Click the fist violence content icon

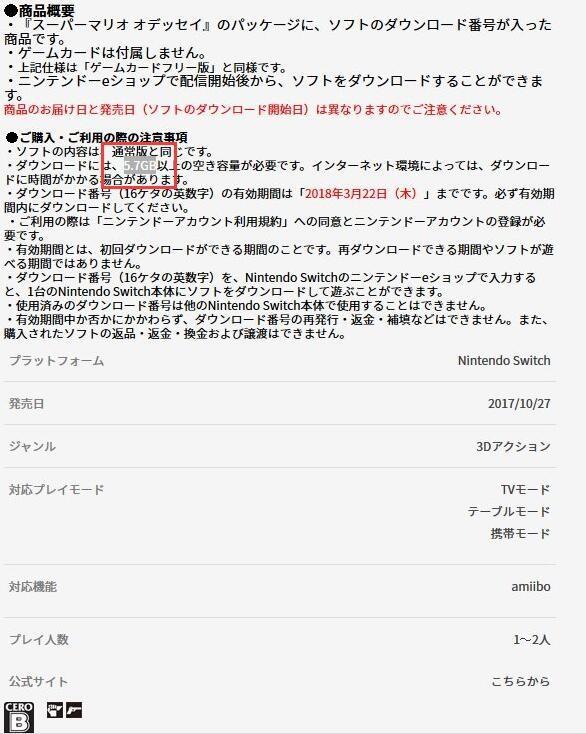tap(55, 710)
